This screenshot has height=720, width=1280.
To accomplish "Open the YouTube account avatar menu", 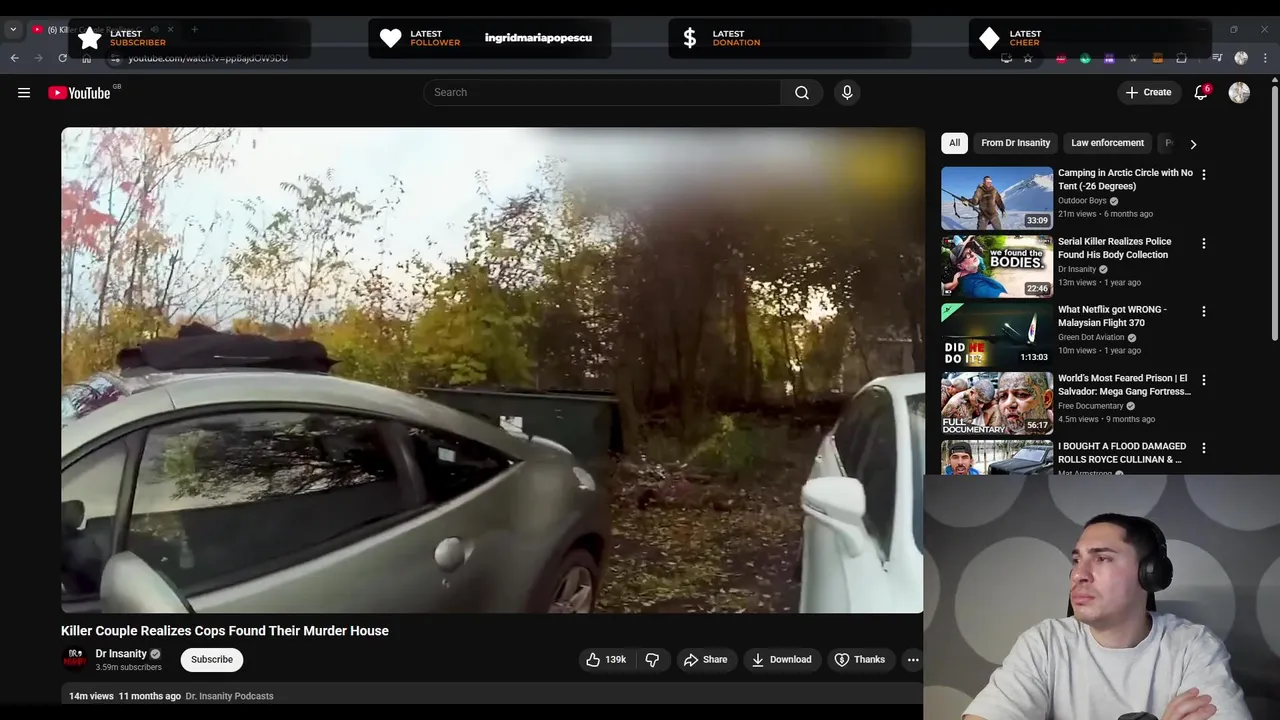I will coord(1239,93).
